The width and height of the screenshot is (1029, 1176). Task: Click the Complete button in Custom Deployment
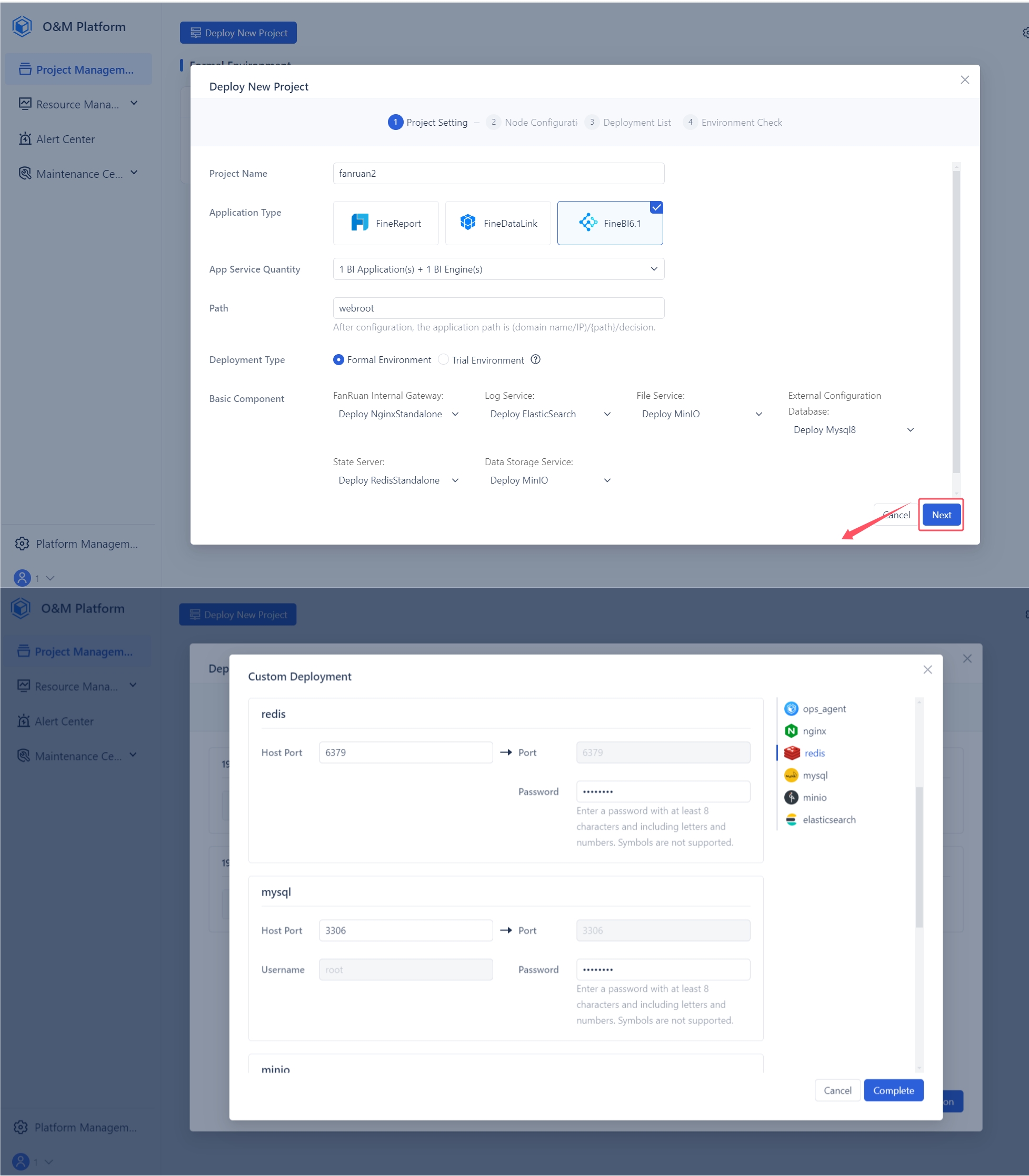point(893,1090)
